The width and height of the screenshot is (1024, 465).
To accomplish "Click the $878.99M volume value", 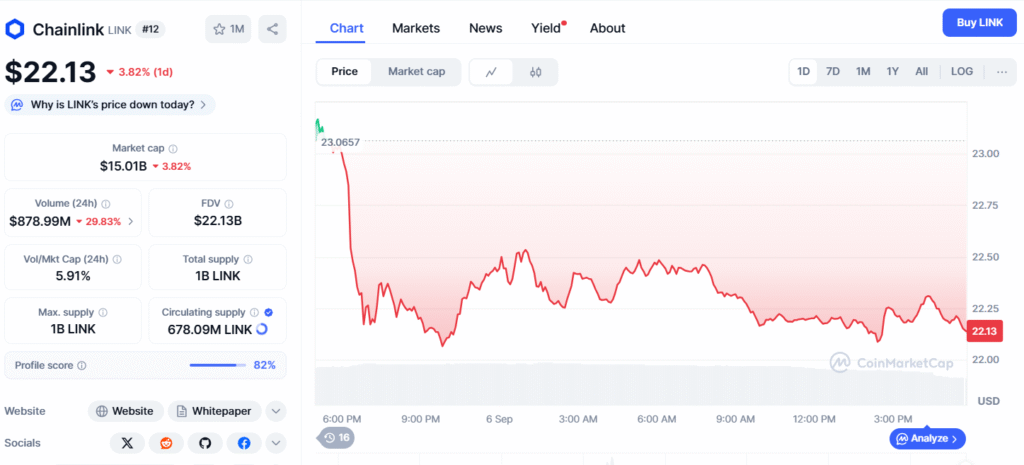I will tap(40, 221).
